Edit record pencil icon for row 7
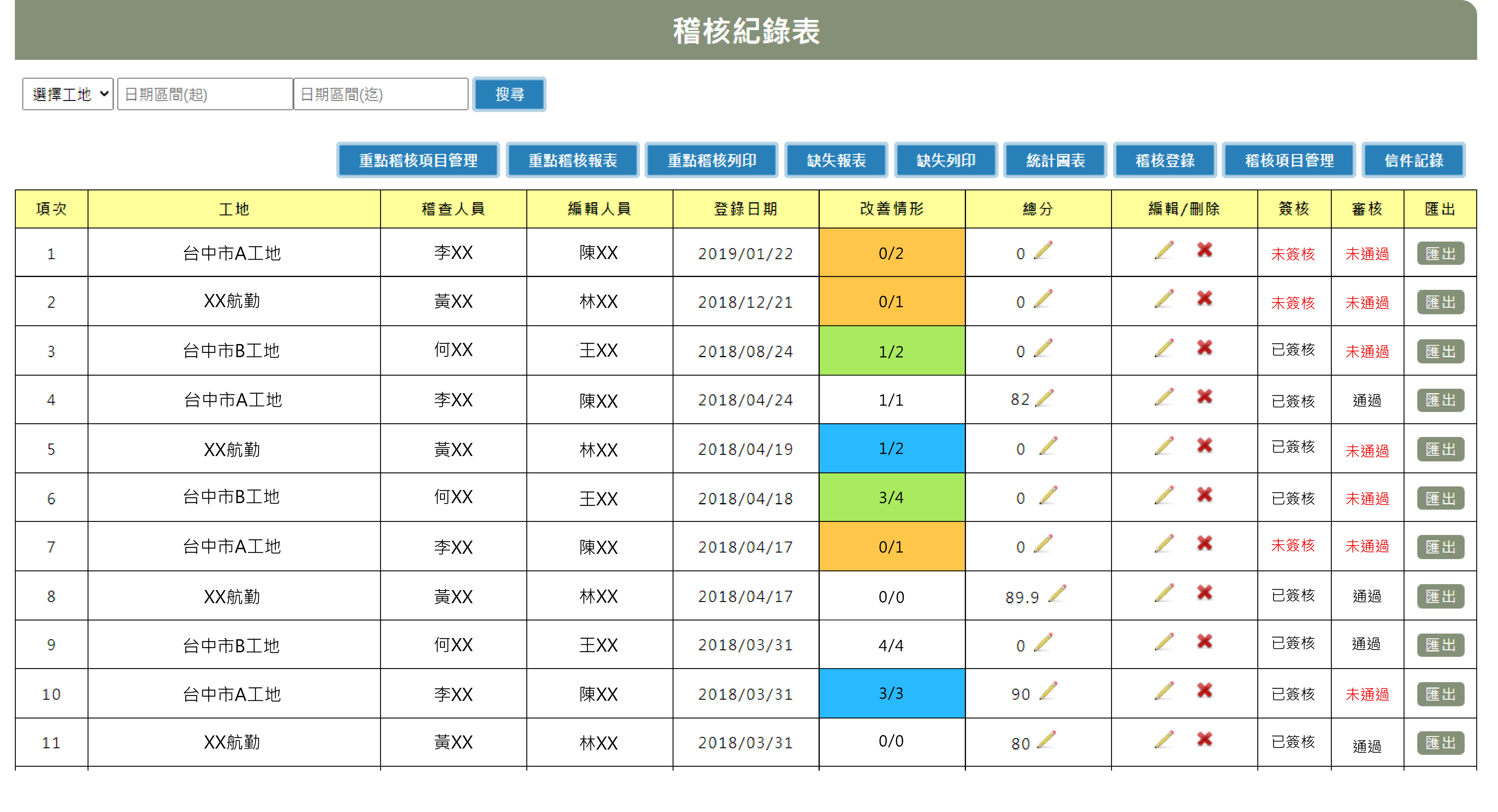 1164,543
